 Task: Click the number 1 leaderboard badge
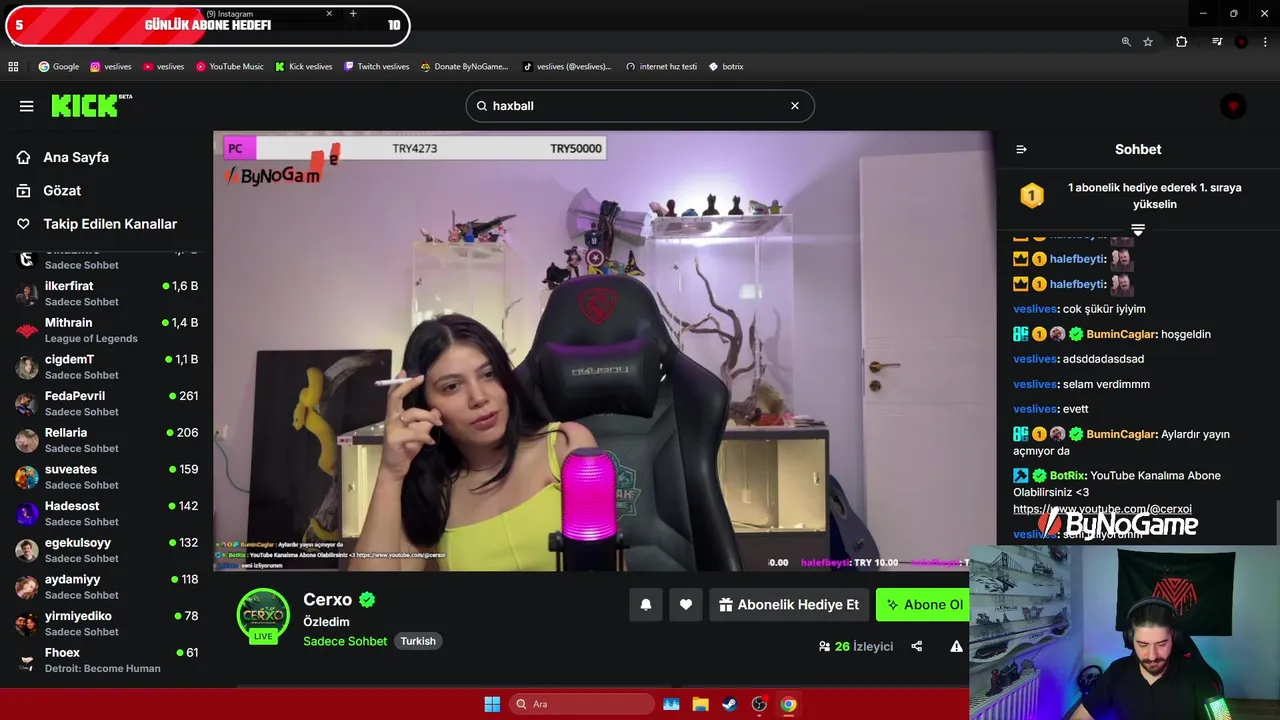click(1031, 195)
